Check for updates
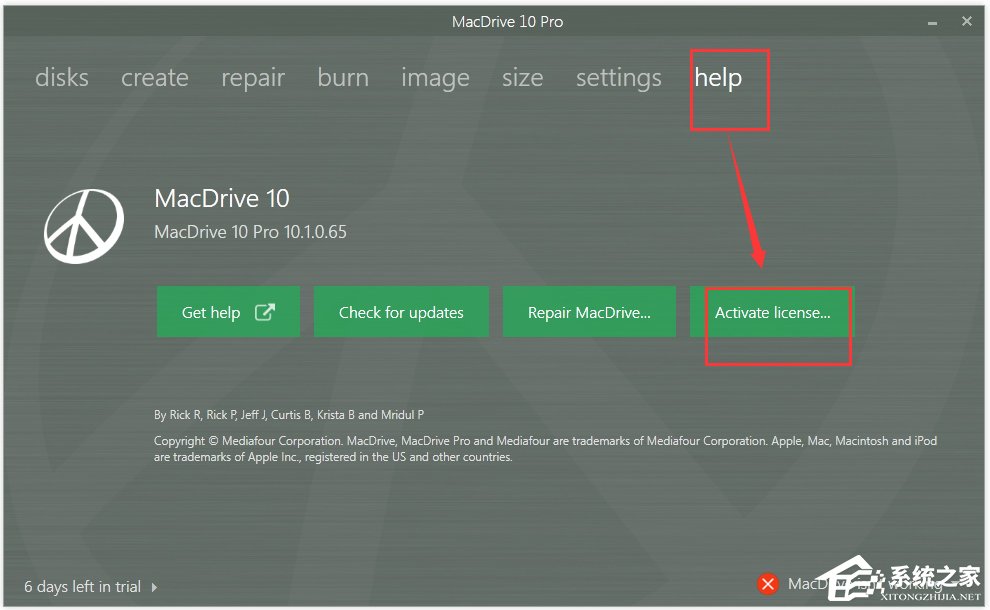The width and height of the screenshot is (990, 610). [x=401, y=311]
